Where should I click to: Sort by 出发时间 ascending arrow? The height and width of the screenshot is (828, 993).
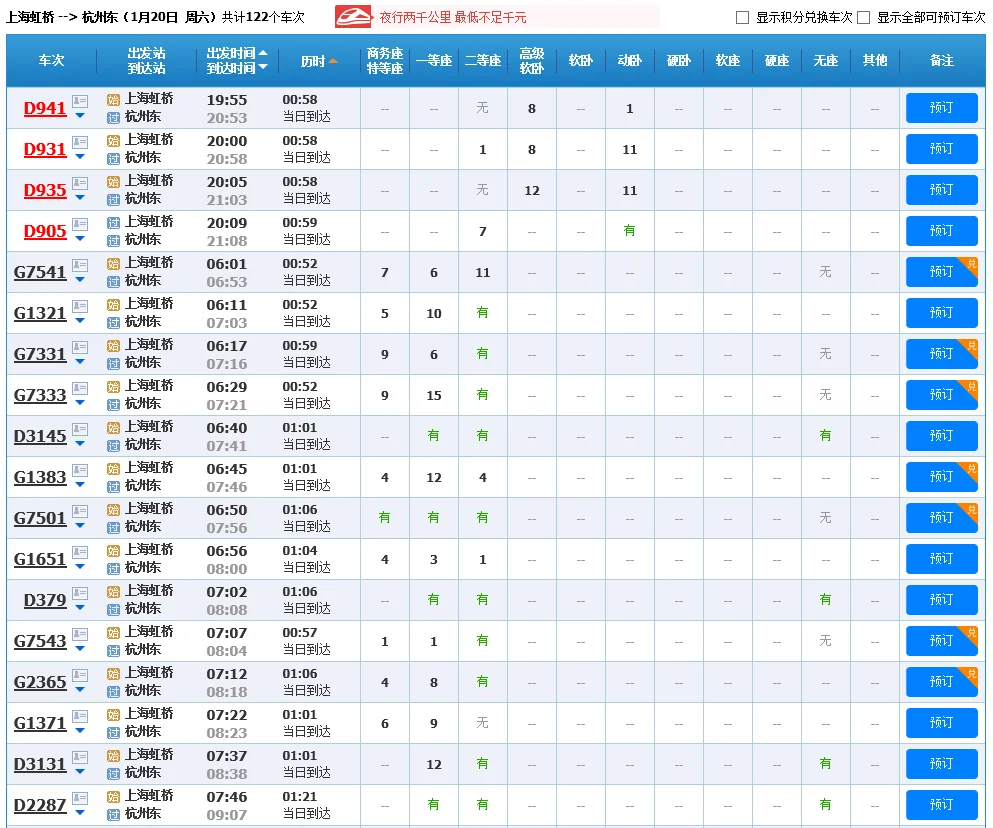point(263,53)
